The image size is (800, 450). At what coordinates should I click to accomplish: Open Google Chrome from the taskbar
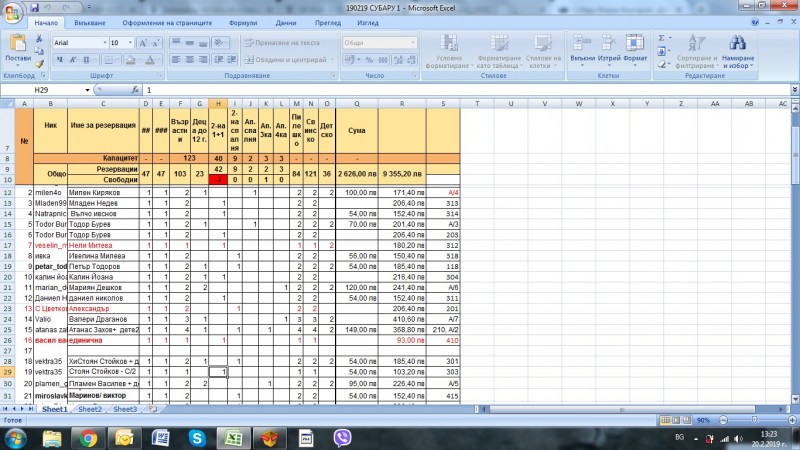tap(88, 438)
